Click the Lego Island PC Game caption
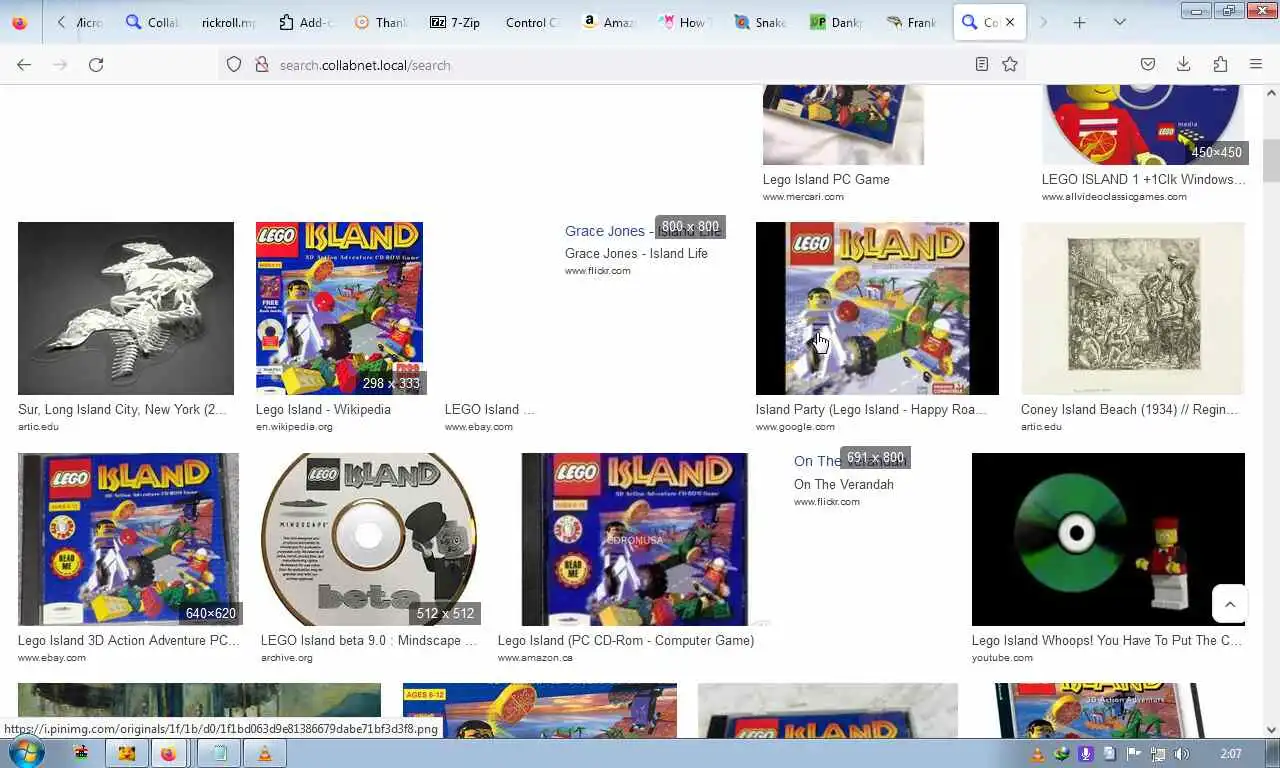Viewport: 1280px width, 768px height. 826,179
